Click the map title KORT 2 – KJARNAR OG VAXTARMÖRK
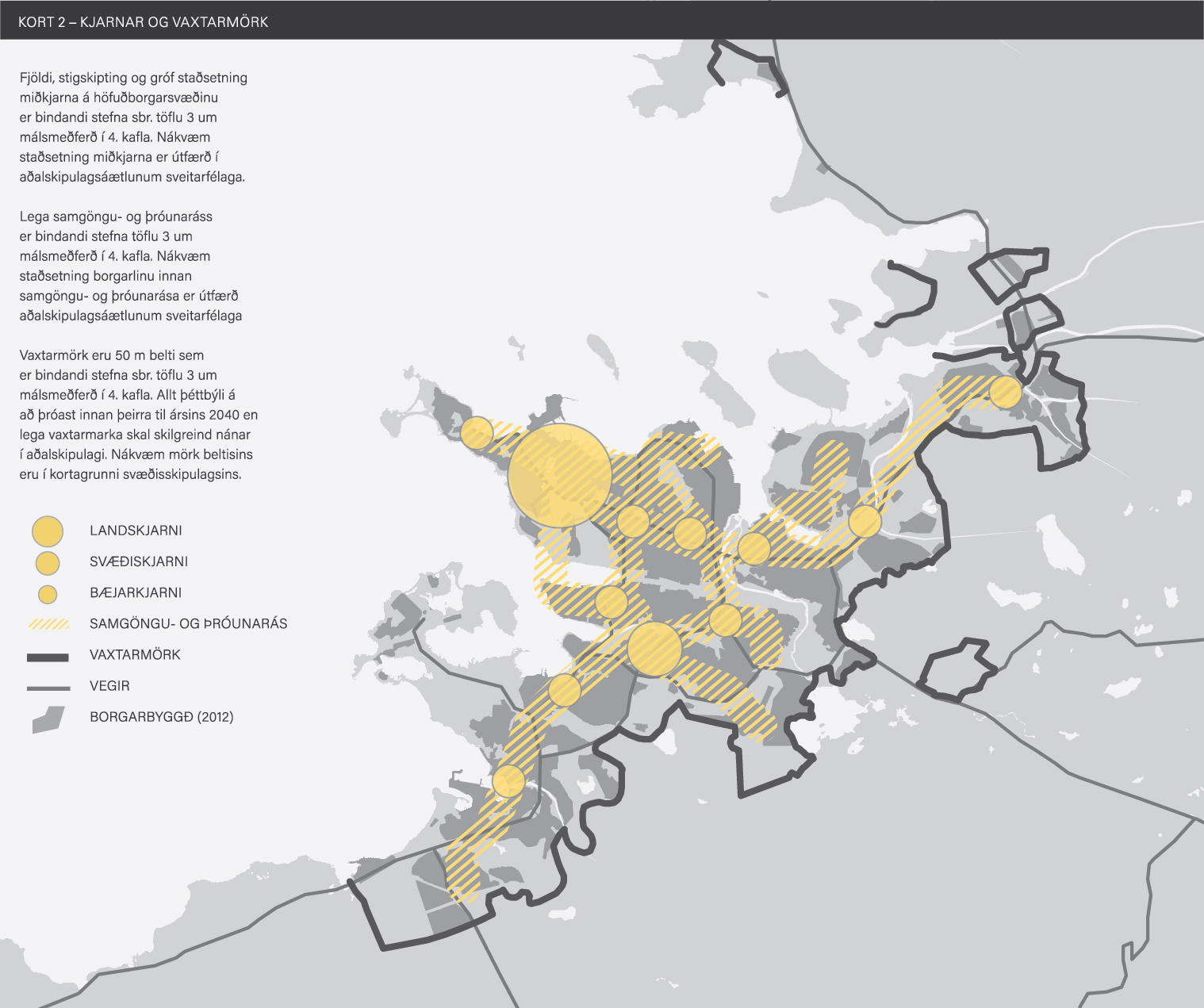This screenshot has height=1008, width=1204. 144,22
